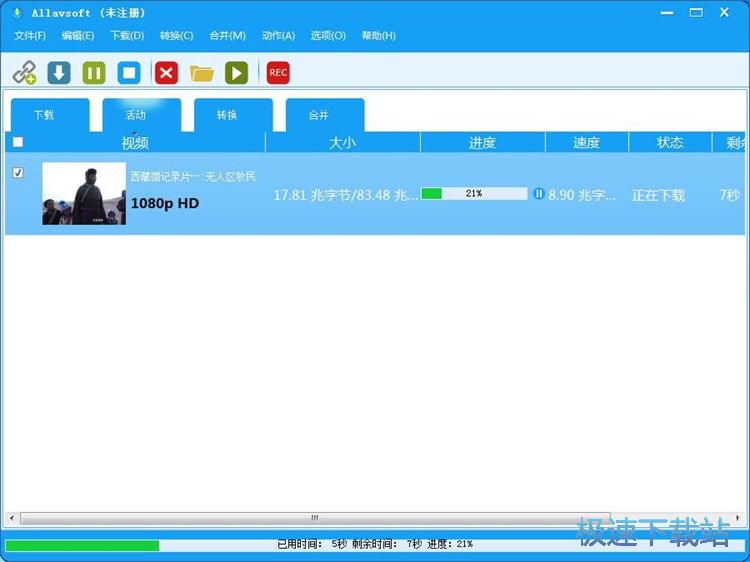Click the red REC record icon
This screenshot has height=562, width=750.
[x=278, y=73]
